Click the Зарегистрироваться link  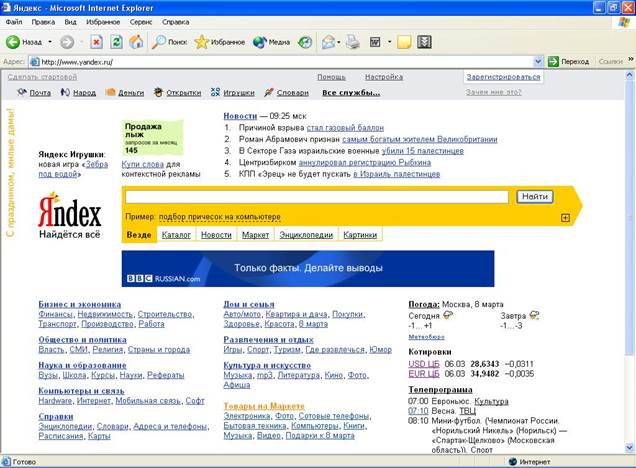(503, 77)
